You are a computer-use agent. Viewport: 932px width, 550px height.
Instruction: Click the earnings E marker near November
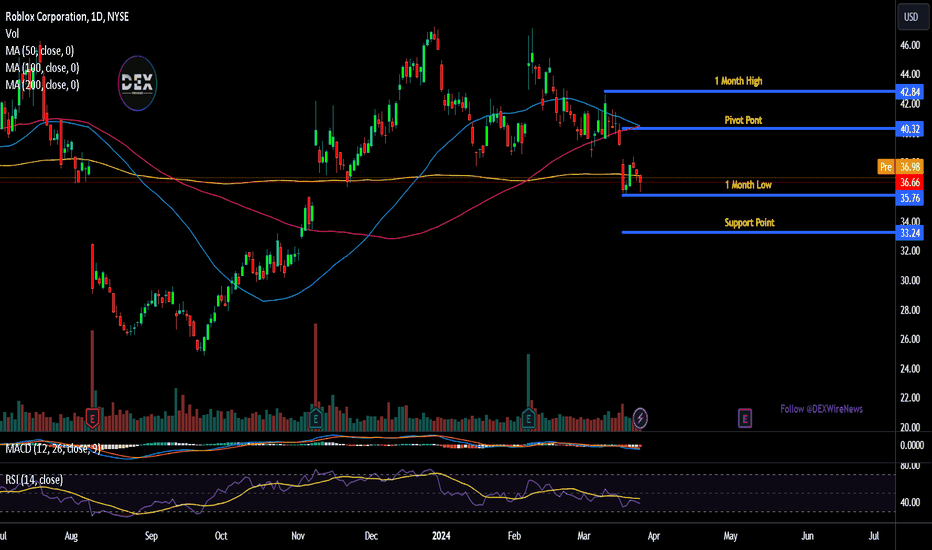tap(316, 419)
